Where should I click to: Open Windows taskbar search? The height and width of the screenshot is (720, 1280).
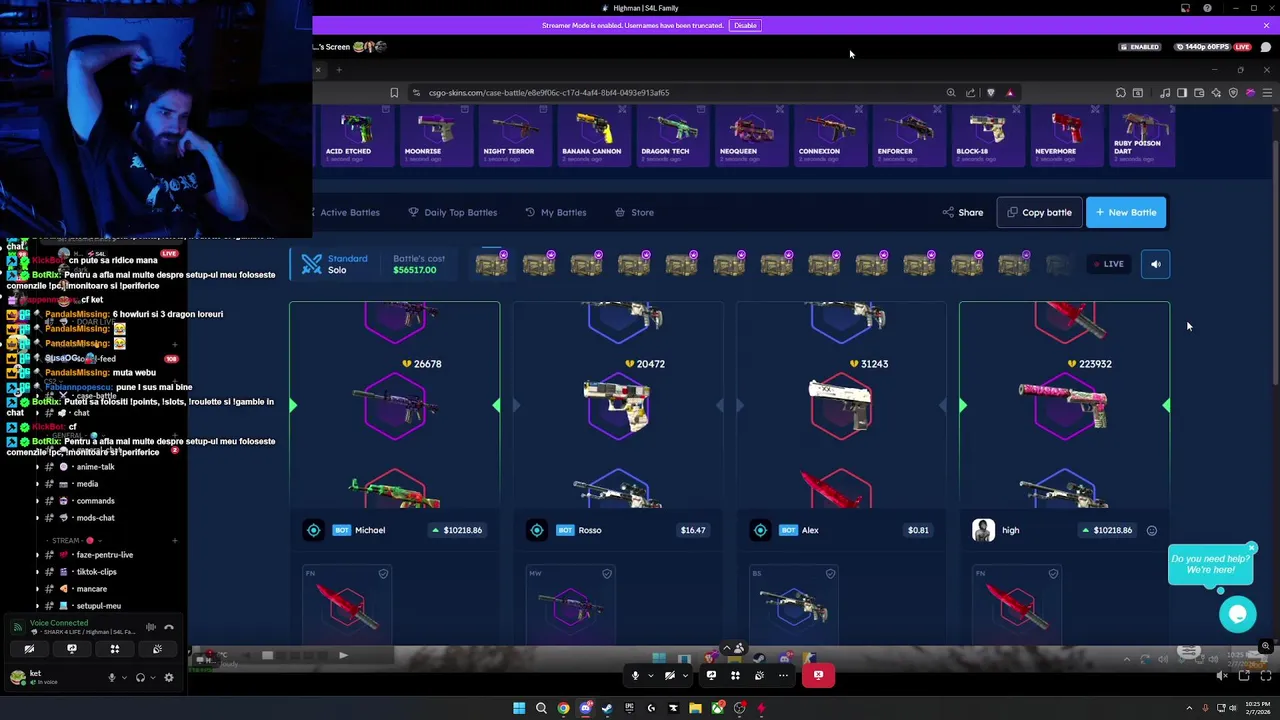tap(541, 708)
